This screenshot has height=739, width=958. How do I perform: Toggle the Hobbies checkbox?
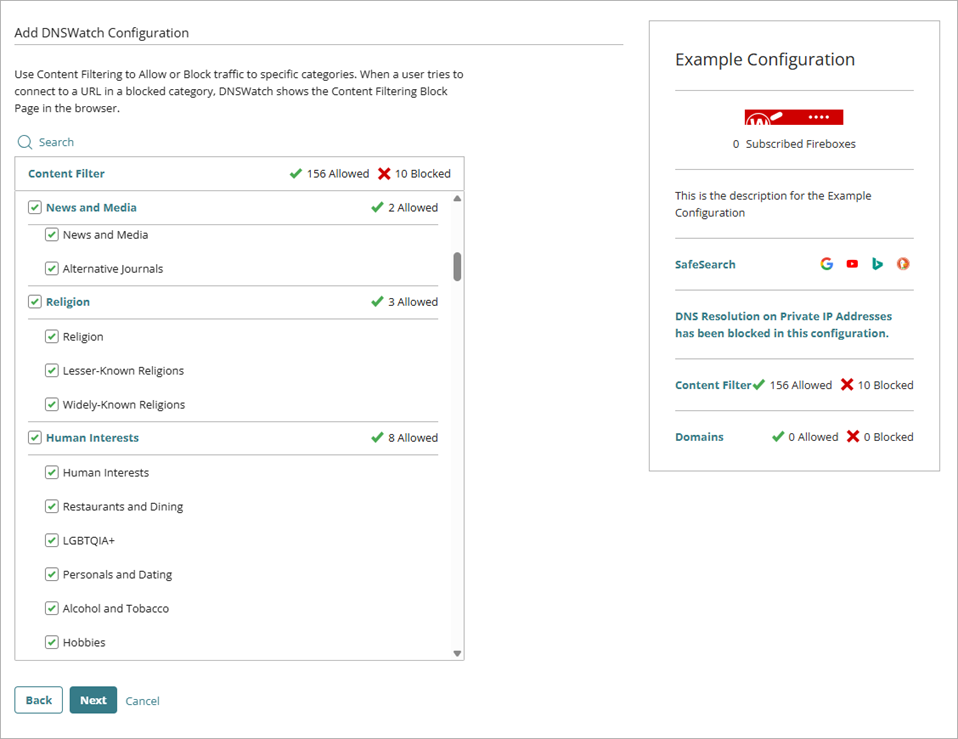52,643
